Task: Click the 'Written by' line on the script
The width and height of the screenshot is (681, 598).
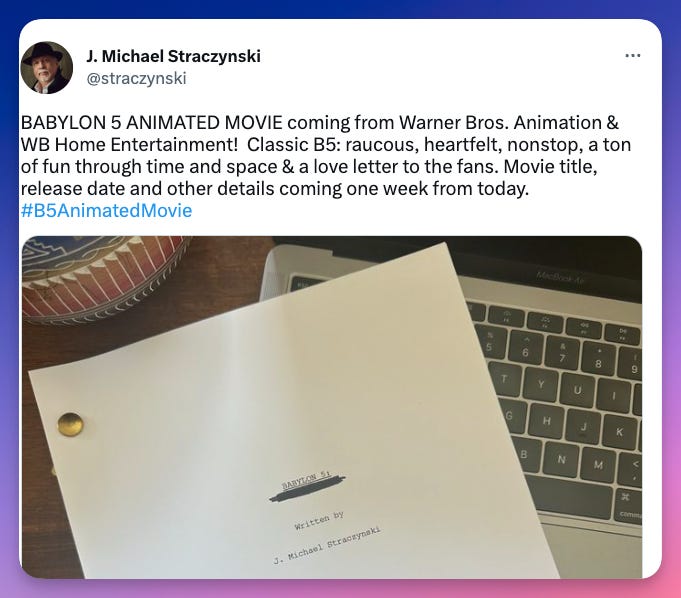Action: pyautogui.click(x=319, y=520)
